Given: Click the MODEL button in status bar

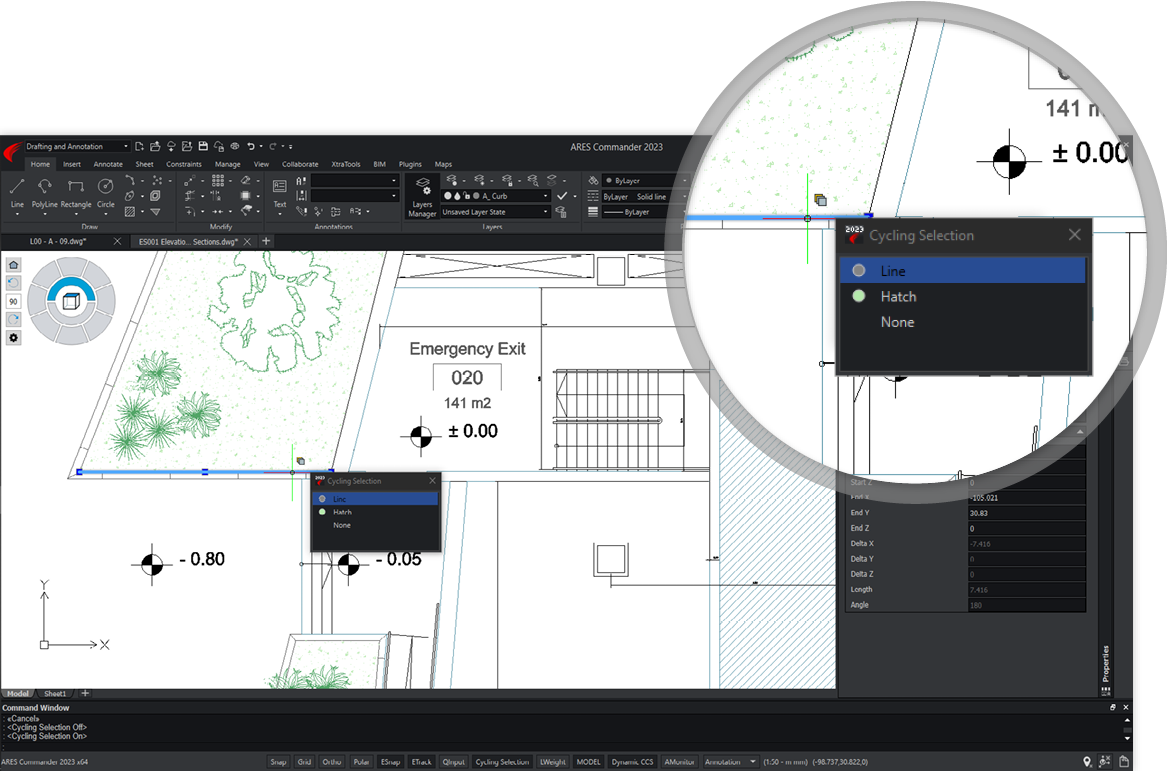Looking at the screenshot, I should tap(588, 762).
